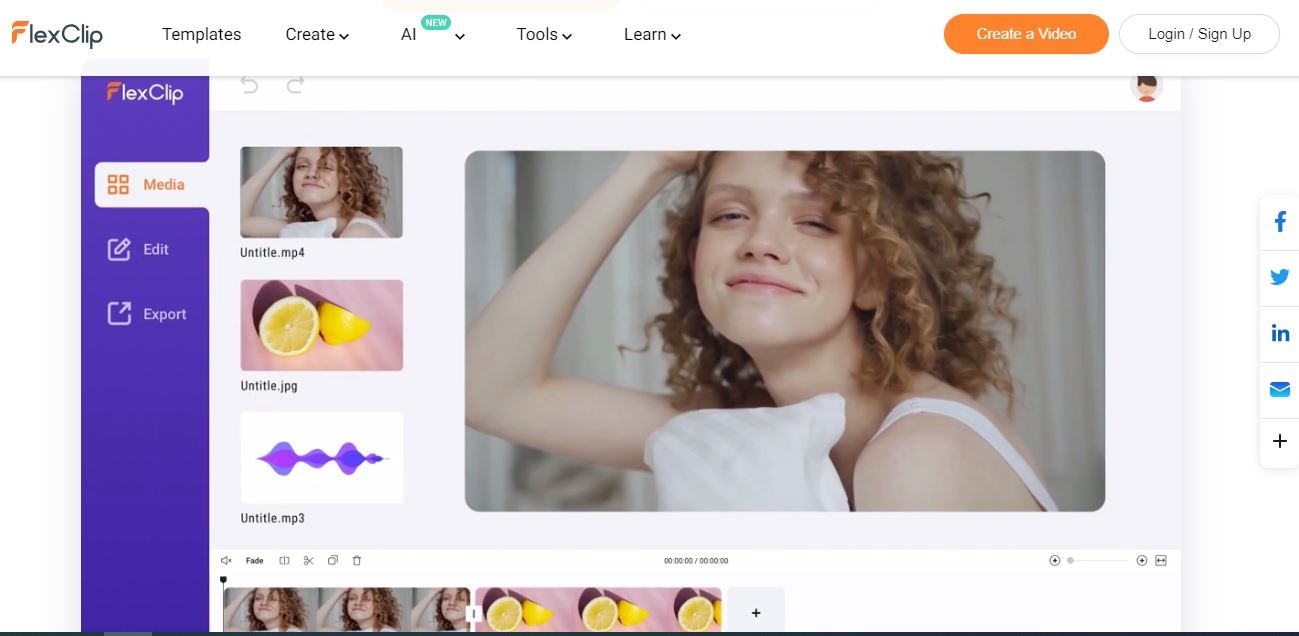Select the lemon clip in timeline

click(x=598, y=610)
